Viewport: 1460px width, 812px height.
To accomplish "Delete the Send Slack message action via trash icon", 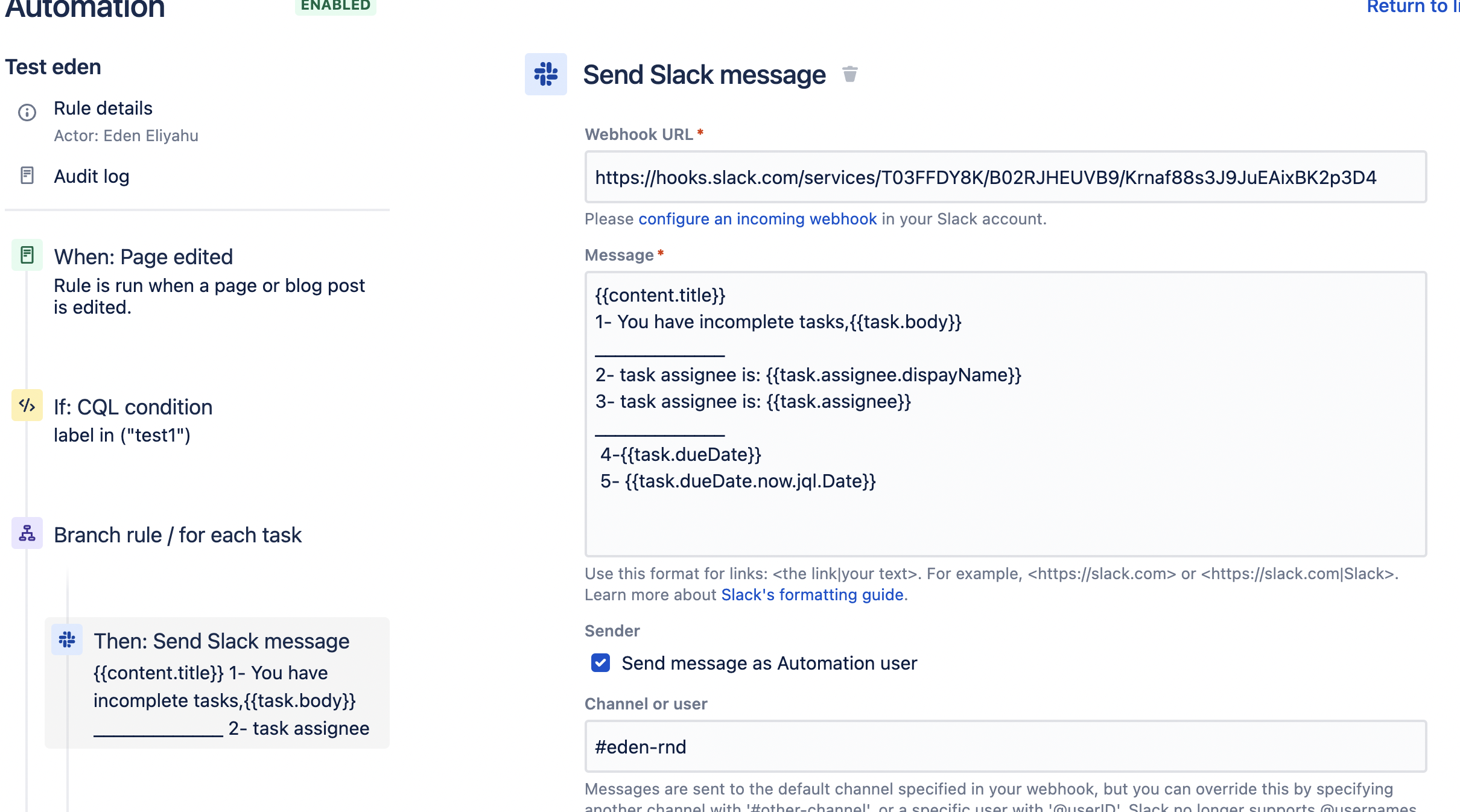I will (x=849, y=74).
